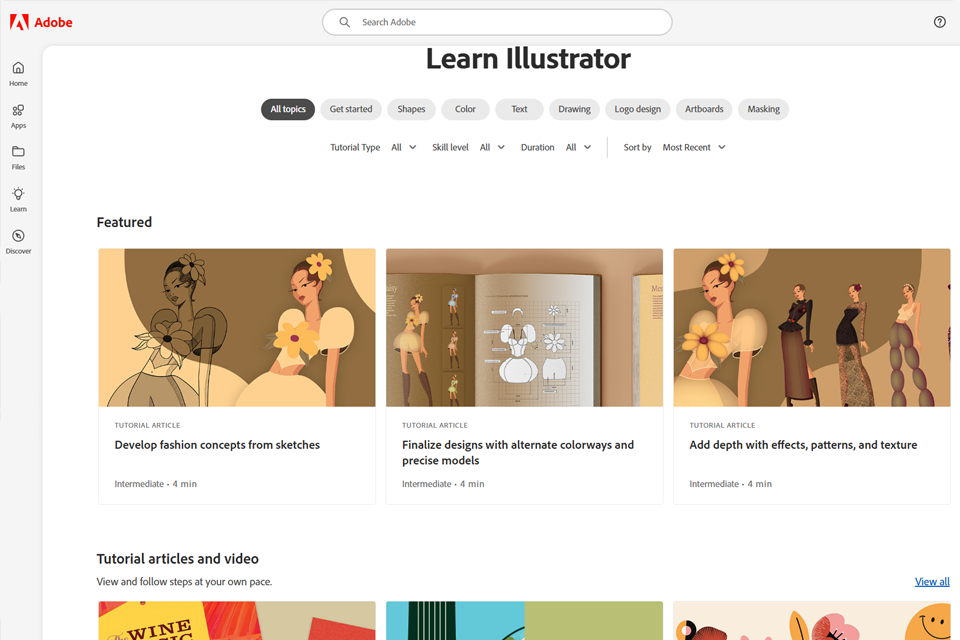Click 'View and follow steps at your own pace.'
This screenshot has width=960, height=640.
[184, 582]
